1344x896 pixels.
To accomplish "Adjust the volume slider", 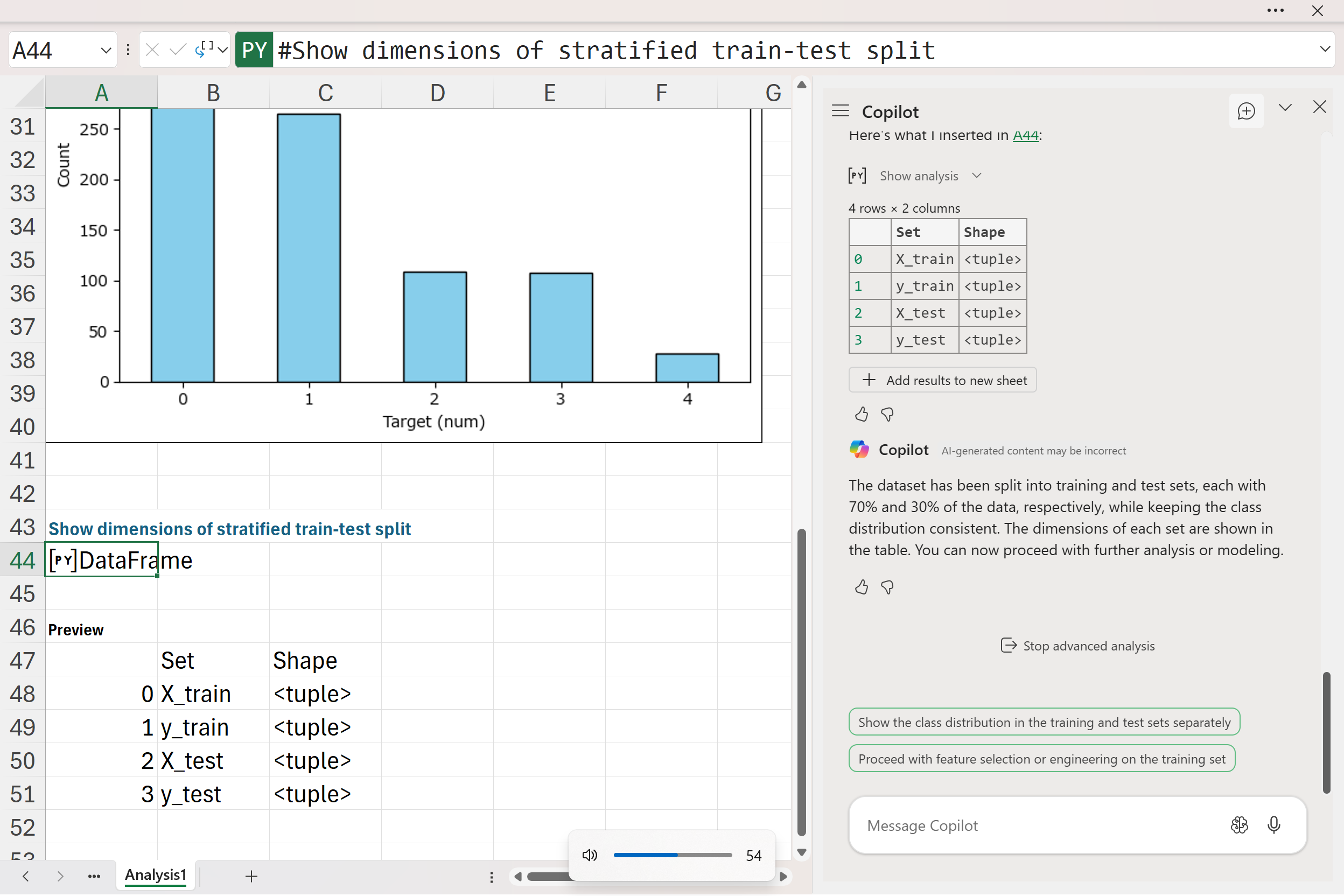I will (677, 856).
